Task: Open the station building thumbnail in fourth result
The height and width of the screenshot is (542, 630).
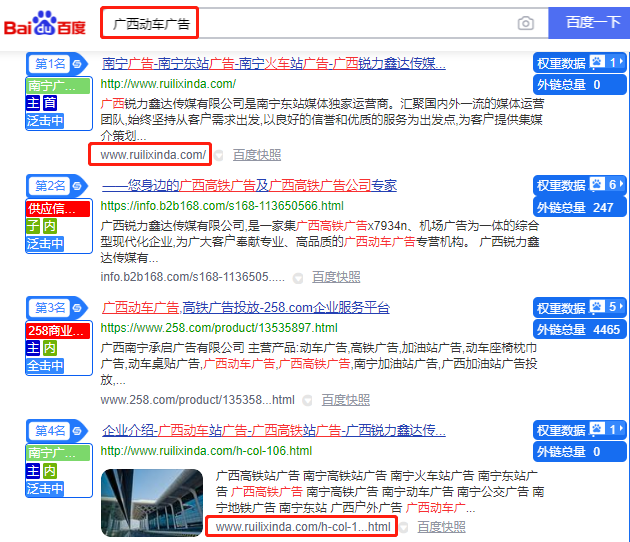Action: (152, 503)
